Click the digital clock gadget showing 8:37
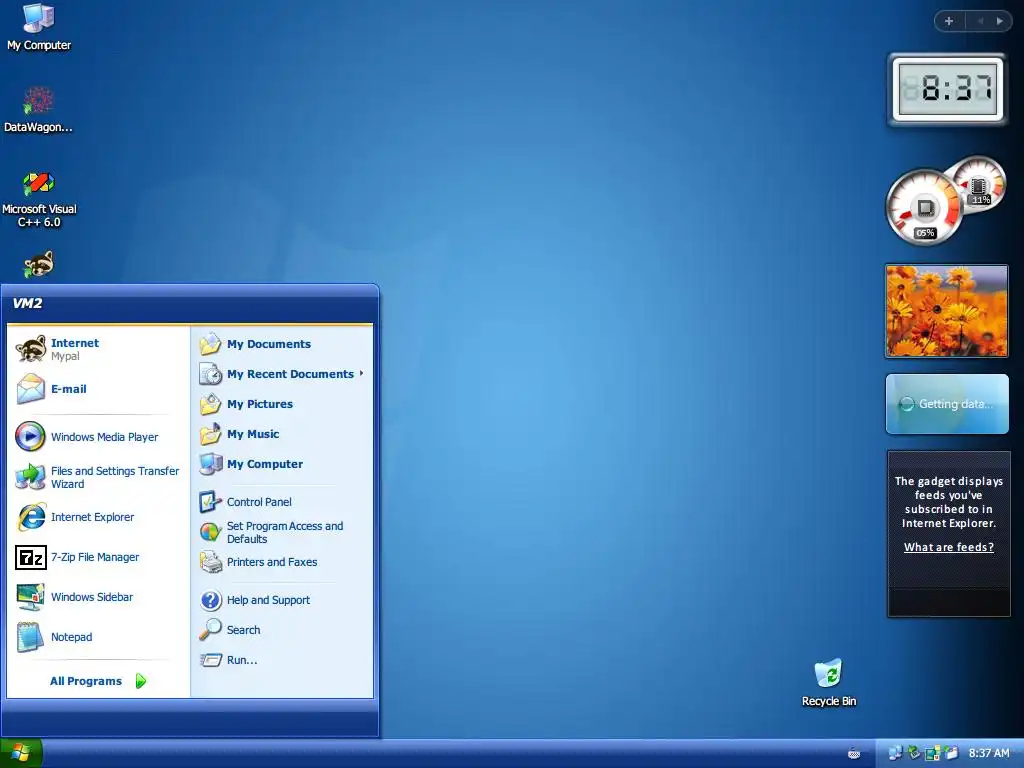 pyautogui.click(x=948, y=89)
